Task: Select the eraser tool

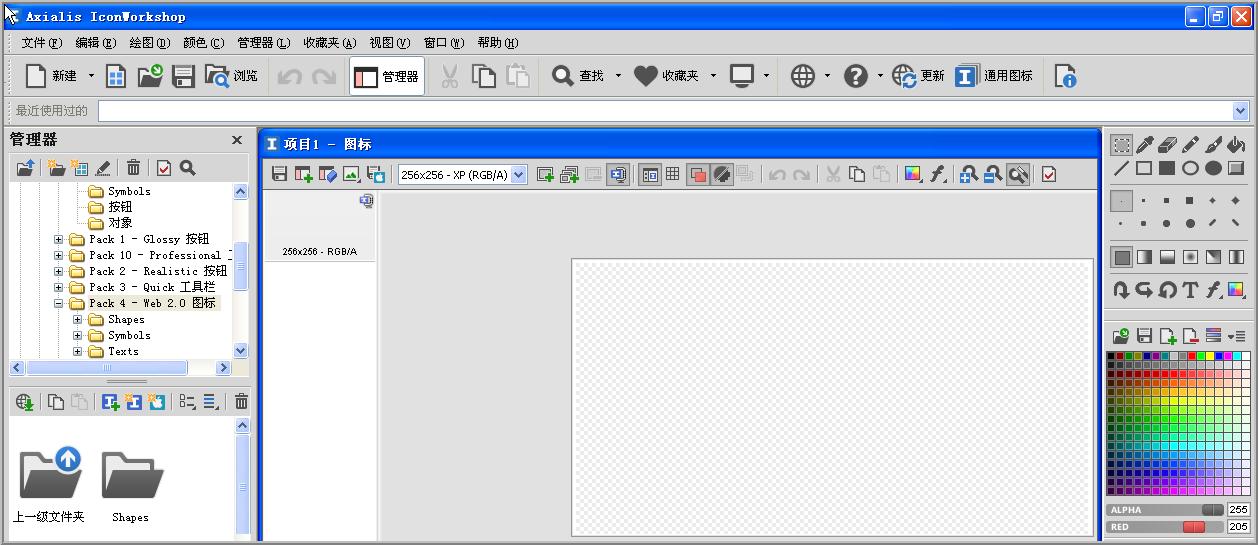Action: [1168, 145]
